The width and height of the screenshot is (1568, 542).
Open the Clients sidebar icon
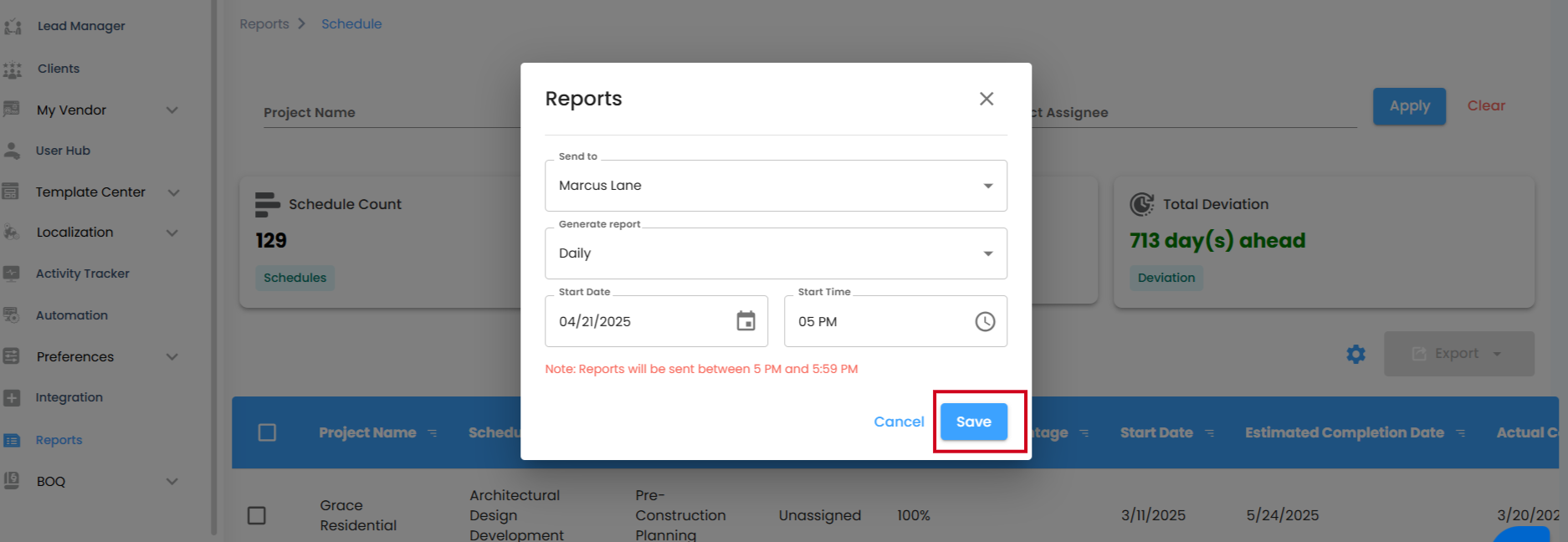coord(13,69)
